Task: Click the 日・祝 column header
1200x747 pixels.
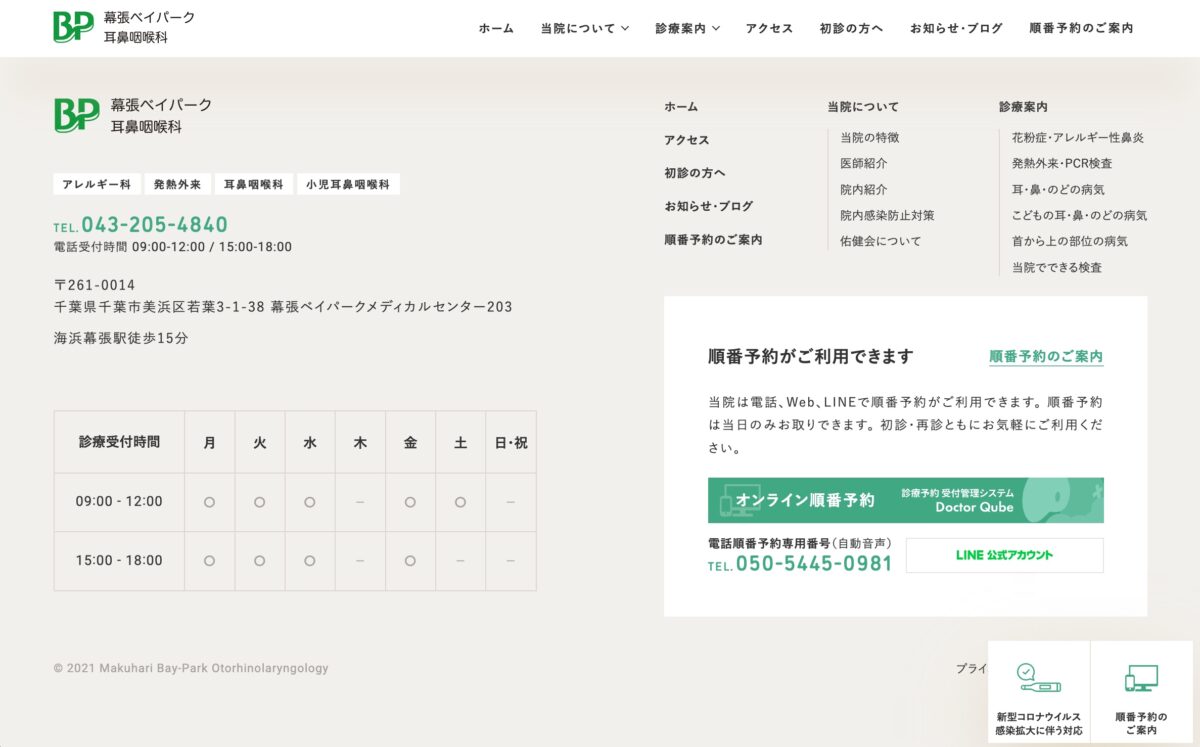Action: click(x=511, y=442)
